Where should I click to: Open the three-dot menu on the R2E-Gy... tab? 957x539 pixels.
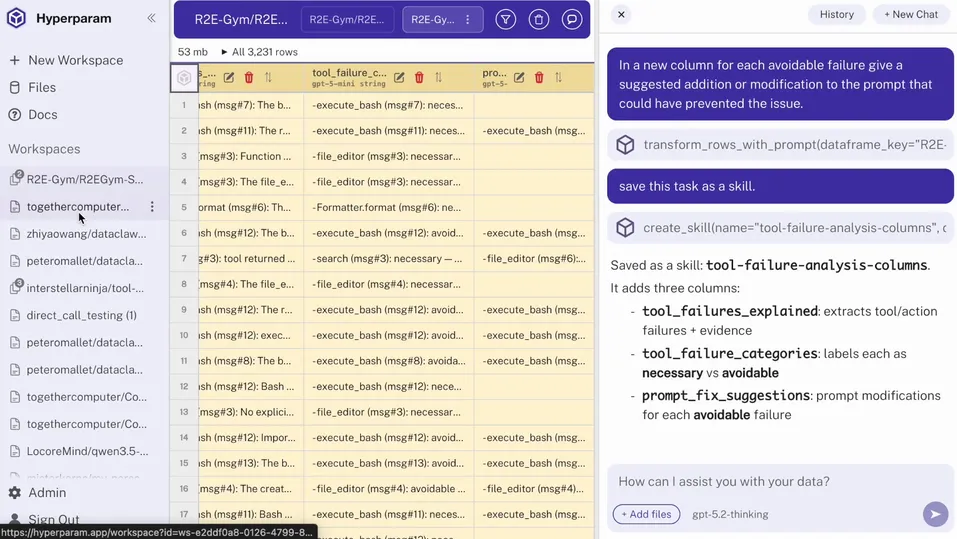click(467, 19)
